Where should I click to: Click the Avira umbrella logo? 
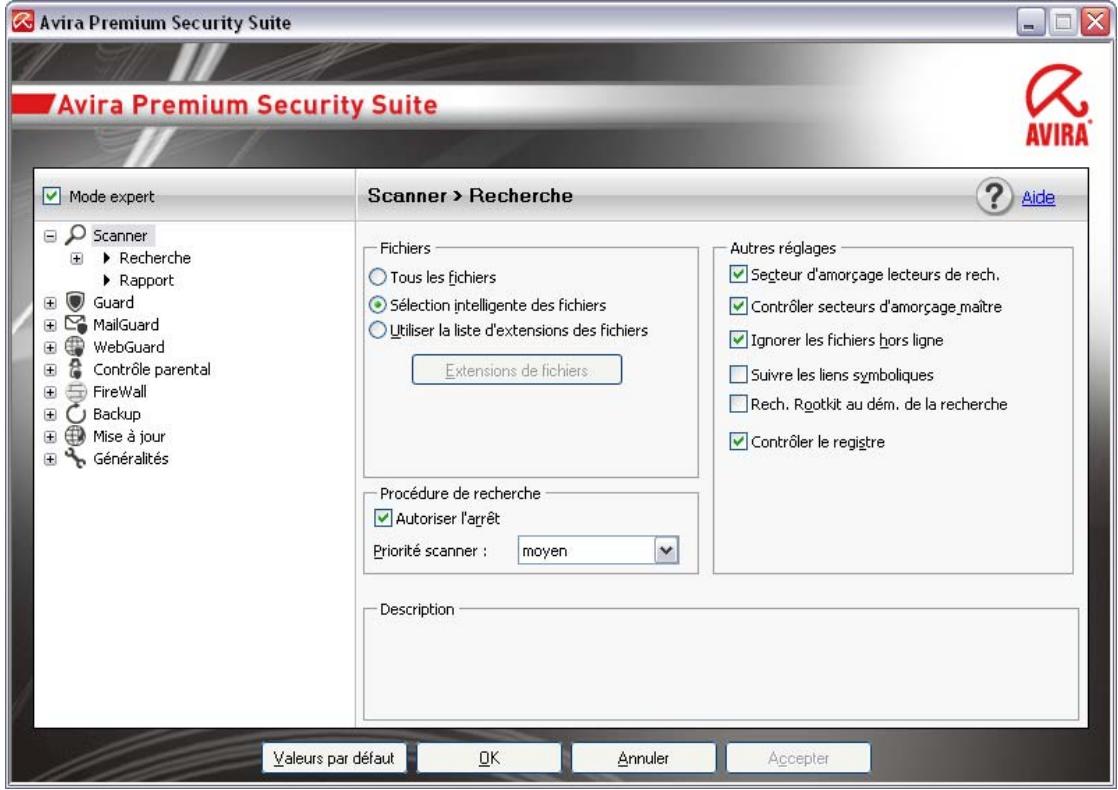click(x=1057, y=104)
